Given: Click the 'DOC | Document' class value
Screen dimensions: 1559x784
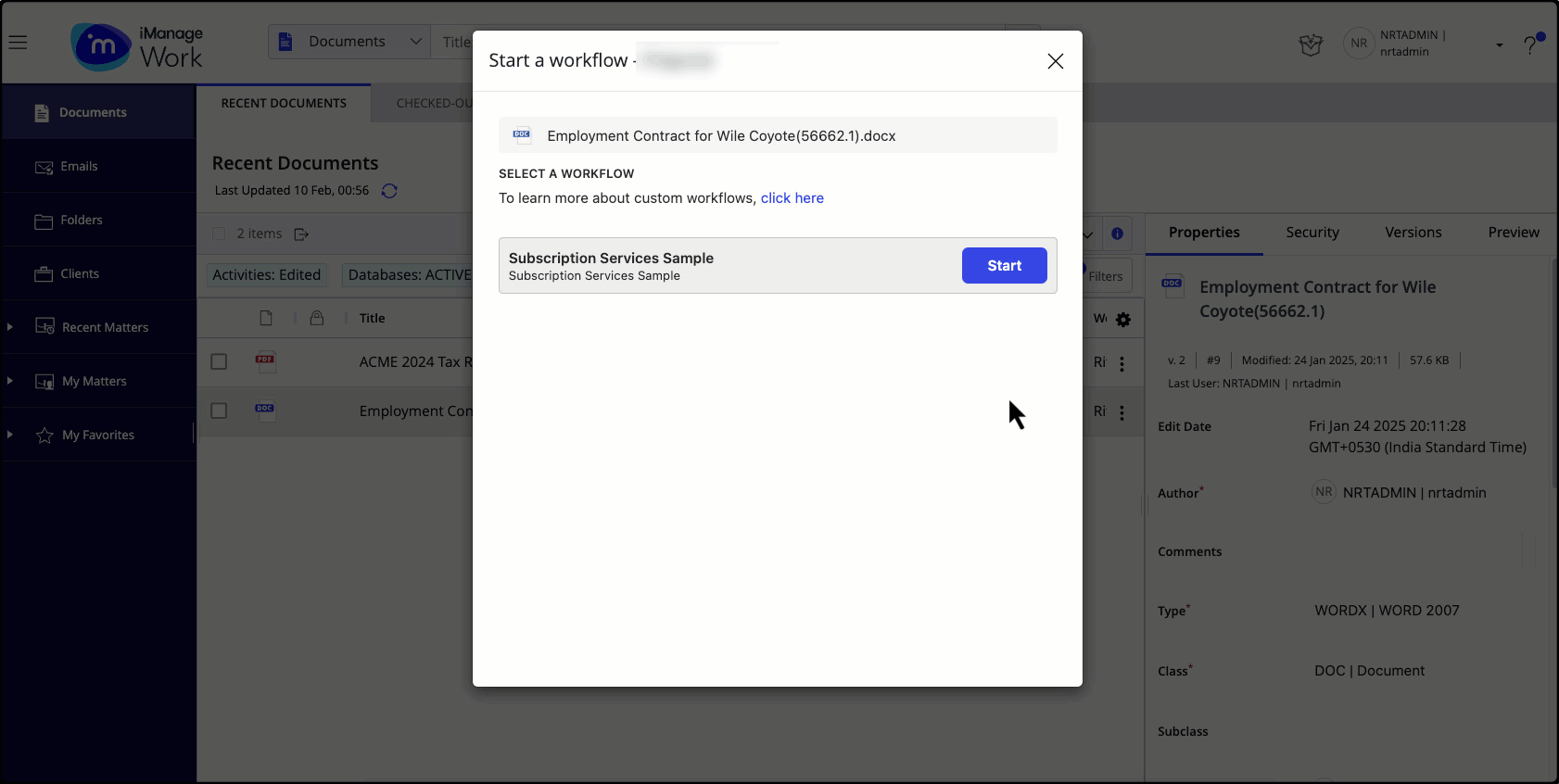Looking at the screenshot, I should pos(1369,671).
